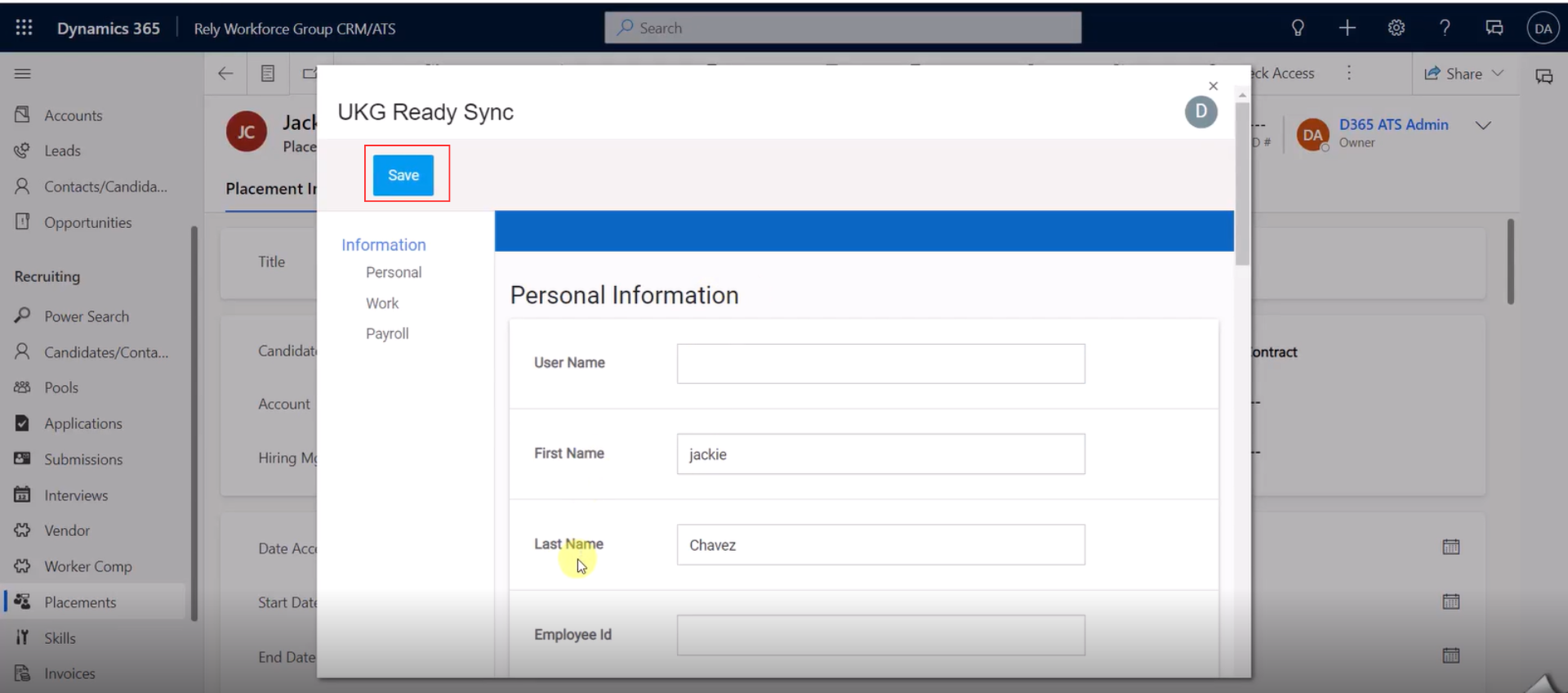Click the D avatar in the dialog

(x=1201, y=112)
